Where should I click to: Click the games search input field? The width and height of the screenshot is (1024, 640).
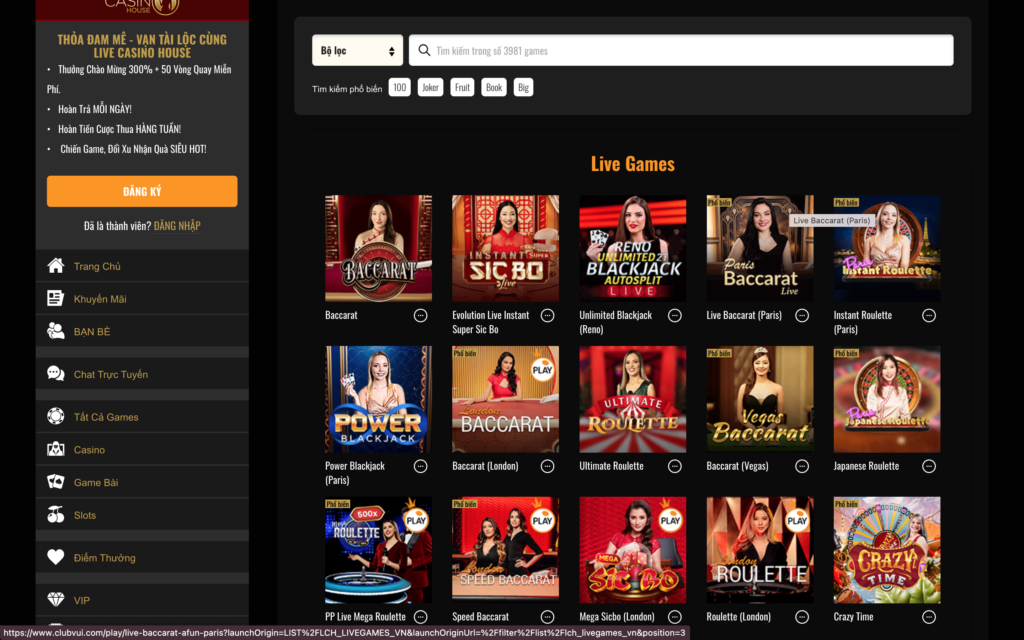tap(681, 50)
